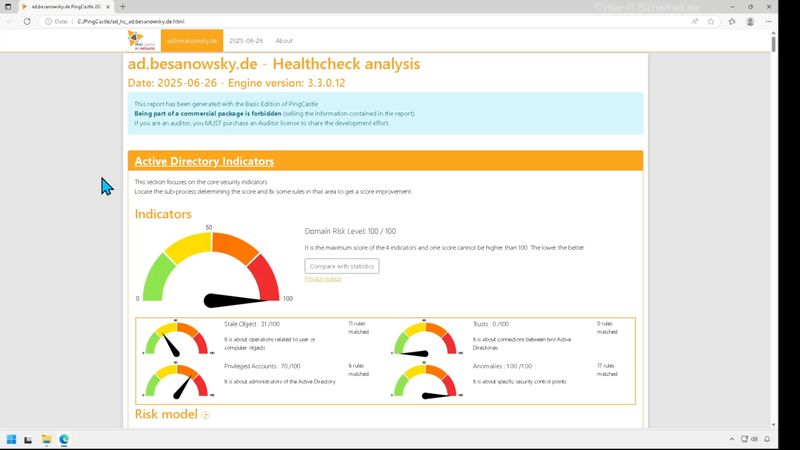Click the browser refresh icon
Screen dimensions: 800x450
[x=27, y=21]
